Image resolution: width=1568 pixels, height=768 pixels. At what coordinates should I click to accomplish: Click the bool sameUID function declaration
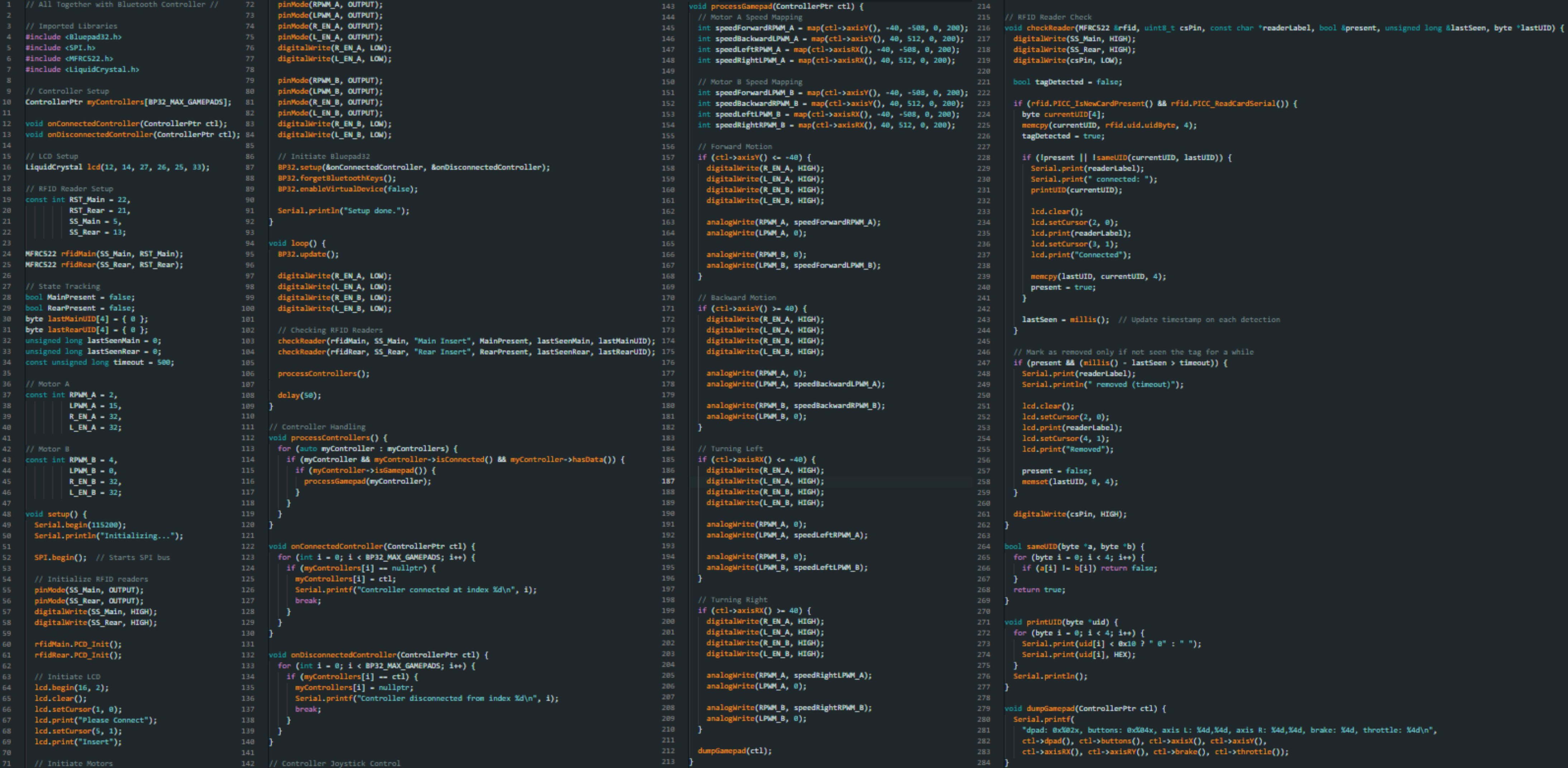click(1074, 546)
